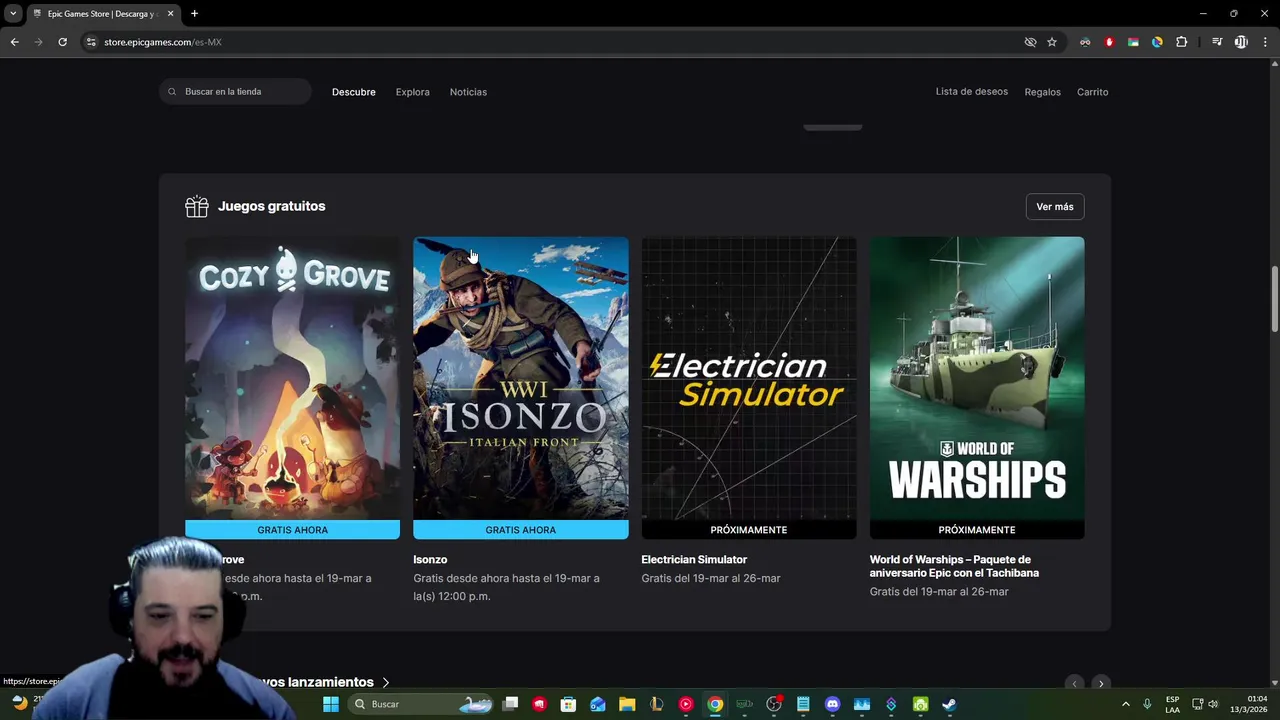The width and height of the screenshot is (1280, 720).
Task: Open the Electrician Simulator cover
Action: coord(749,378)
